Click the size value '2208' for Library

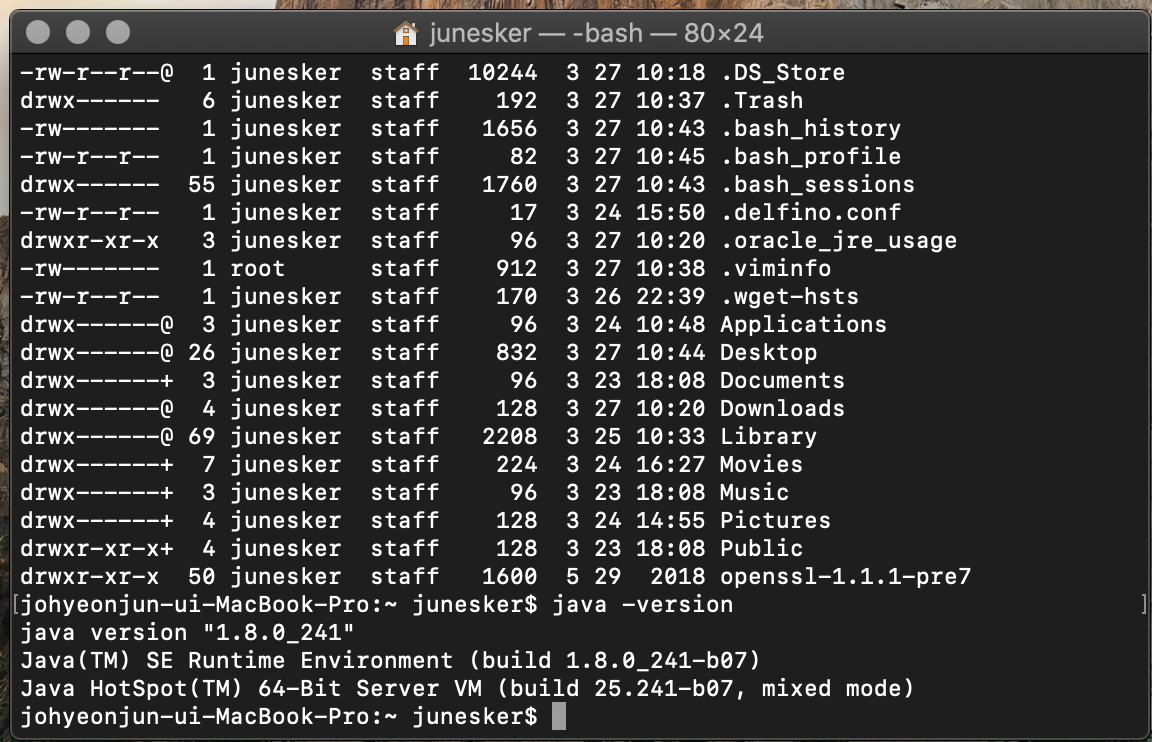[510, 436]
